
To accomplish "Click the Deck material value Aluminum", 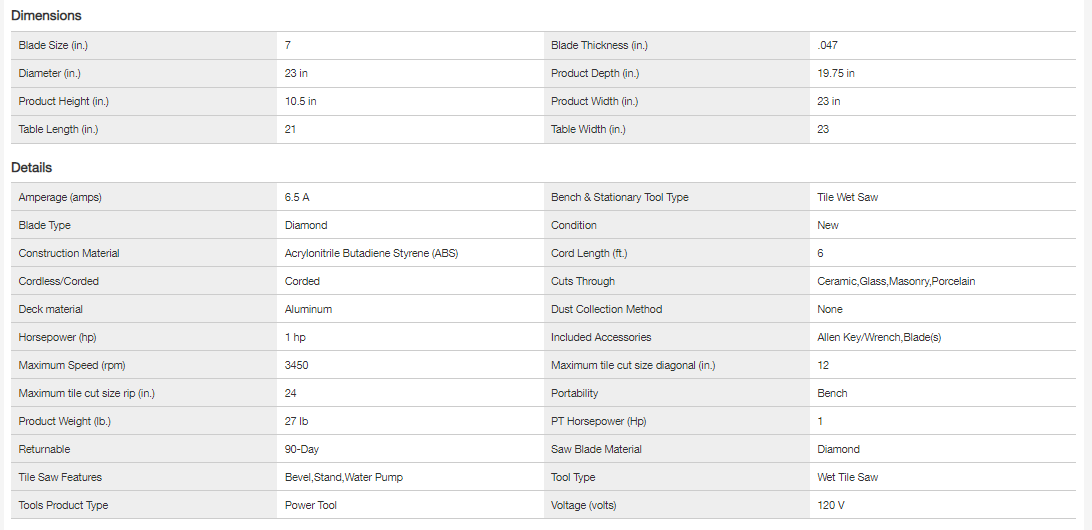I will tap(308, 309).
